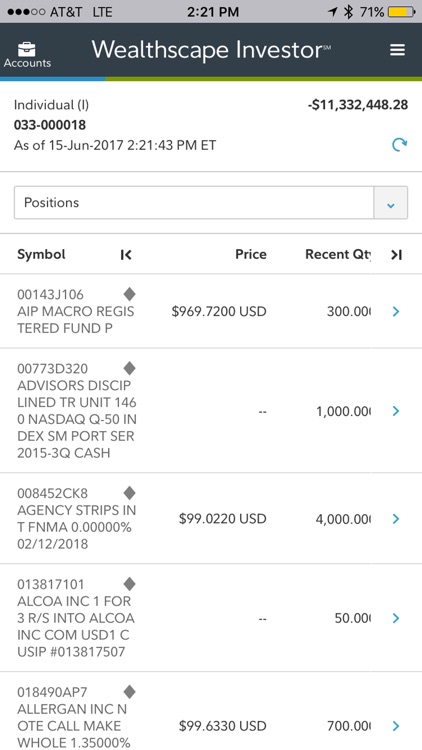
Task: Jump to last column with the right skip icon
Action: tap(396, 255)
